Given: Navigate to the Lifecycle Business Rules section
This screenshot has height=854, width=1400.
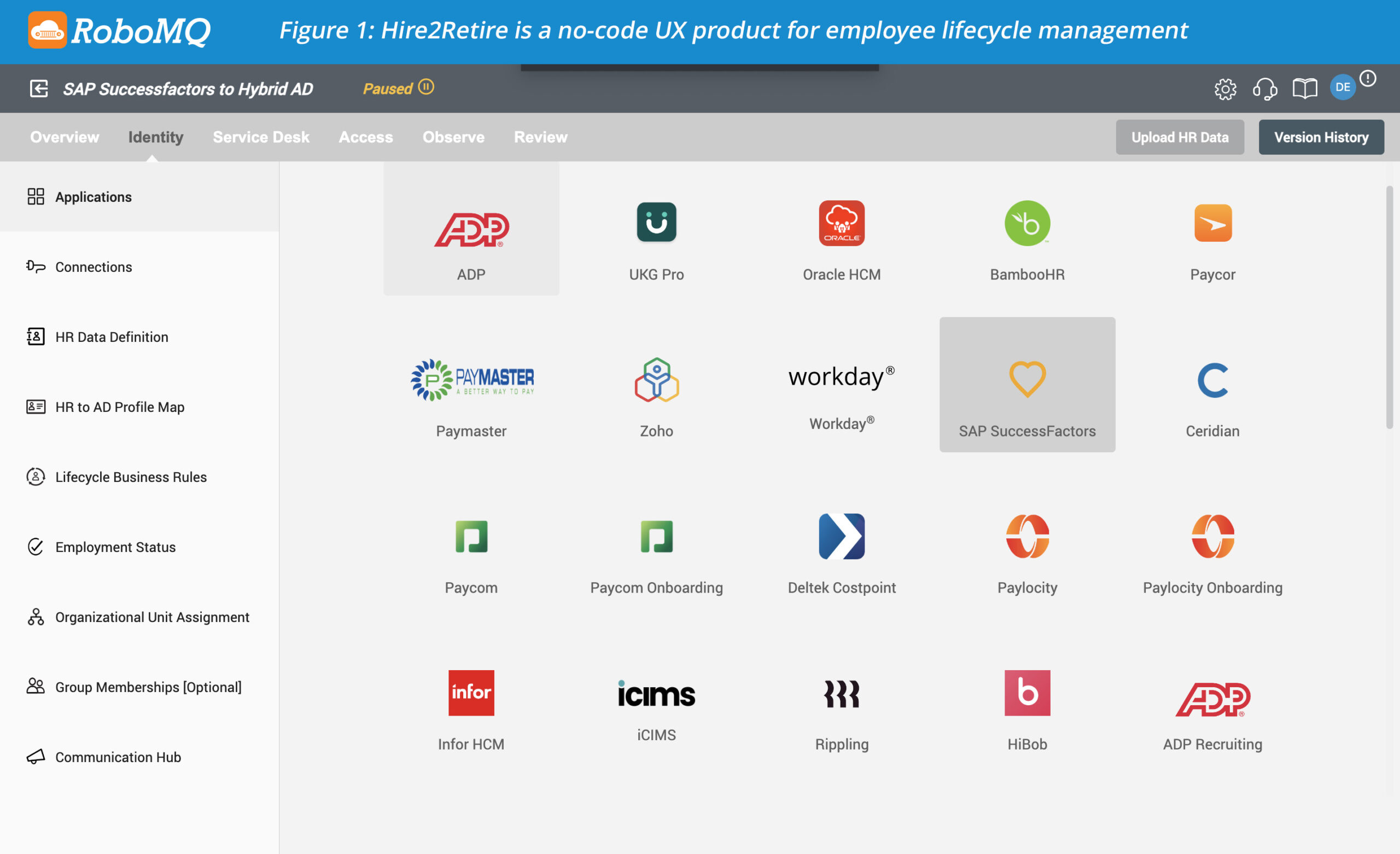Looking at the screenshot, I should 131,476.
